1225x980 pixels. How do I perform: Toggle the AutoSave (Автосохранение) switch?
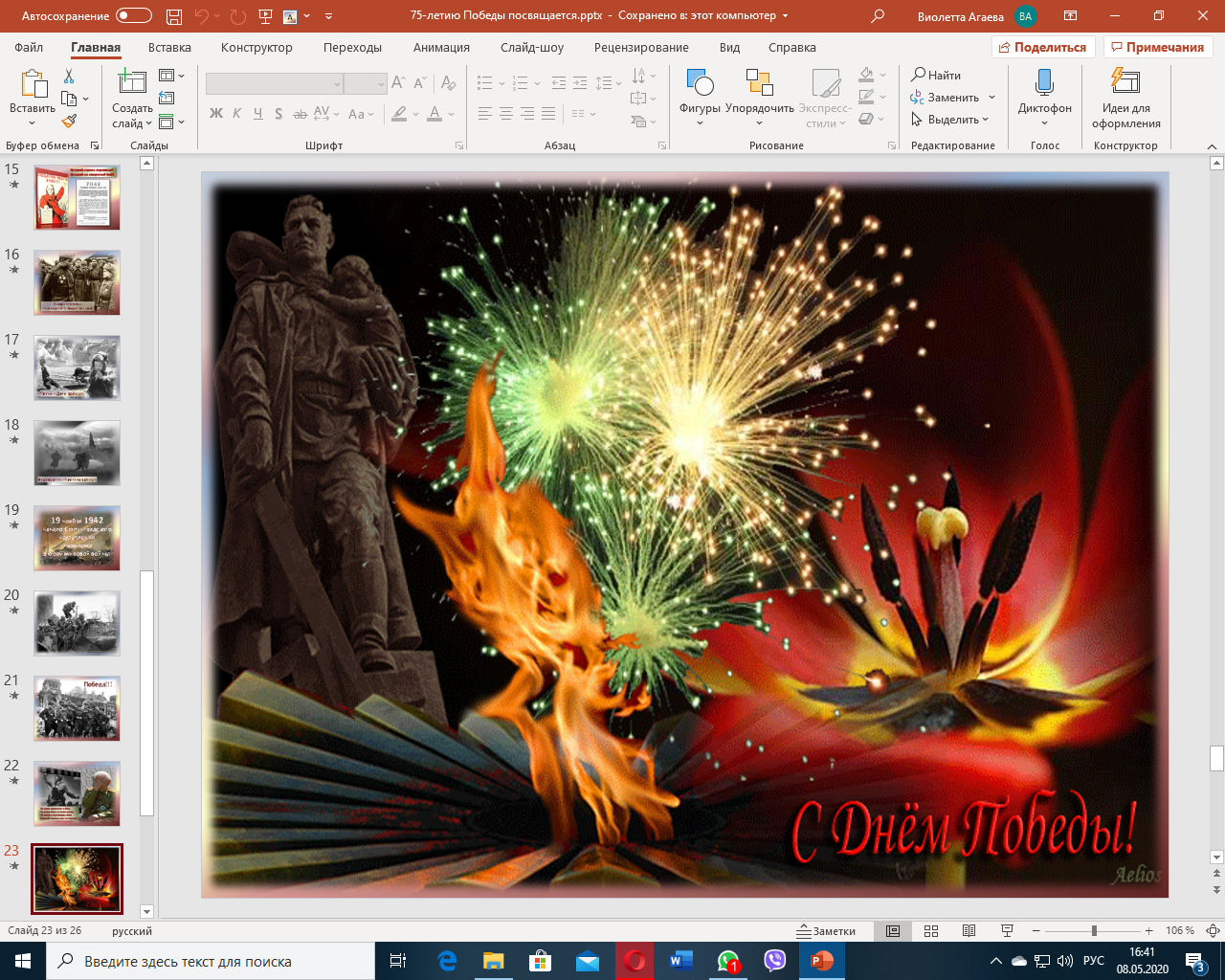coord(133,16)
